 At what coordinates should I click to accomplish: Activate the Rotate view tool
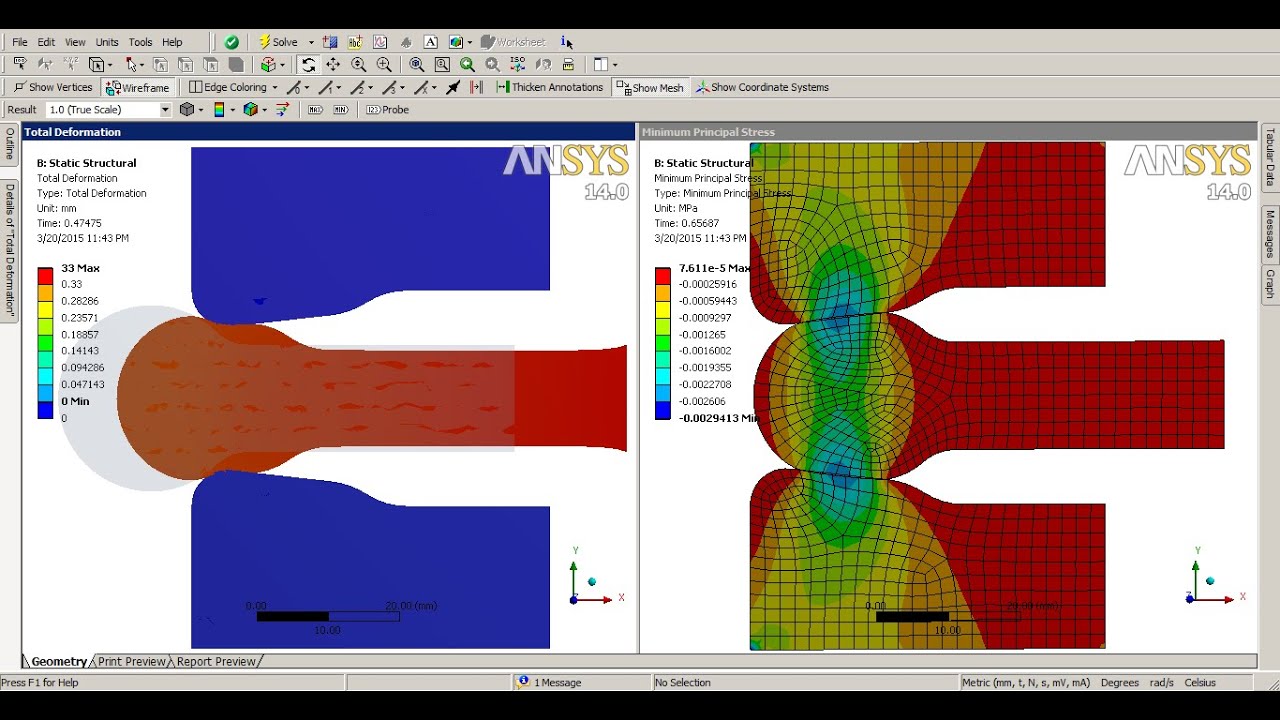[308, 64]
